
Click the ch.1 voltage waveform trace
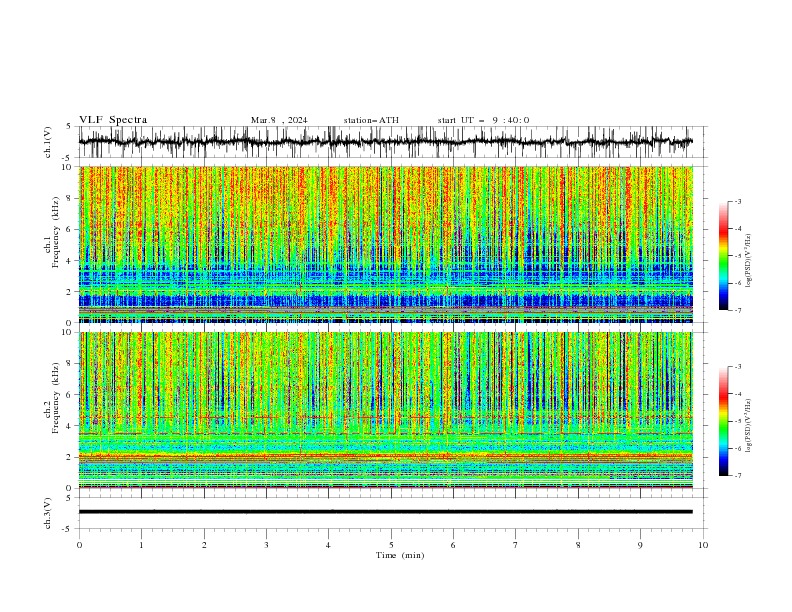coord(385,142)
